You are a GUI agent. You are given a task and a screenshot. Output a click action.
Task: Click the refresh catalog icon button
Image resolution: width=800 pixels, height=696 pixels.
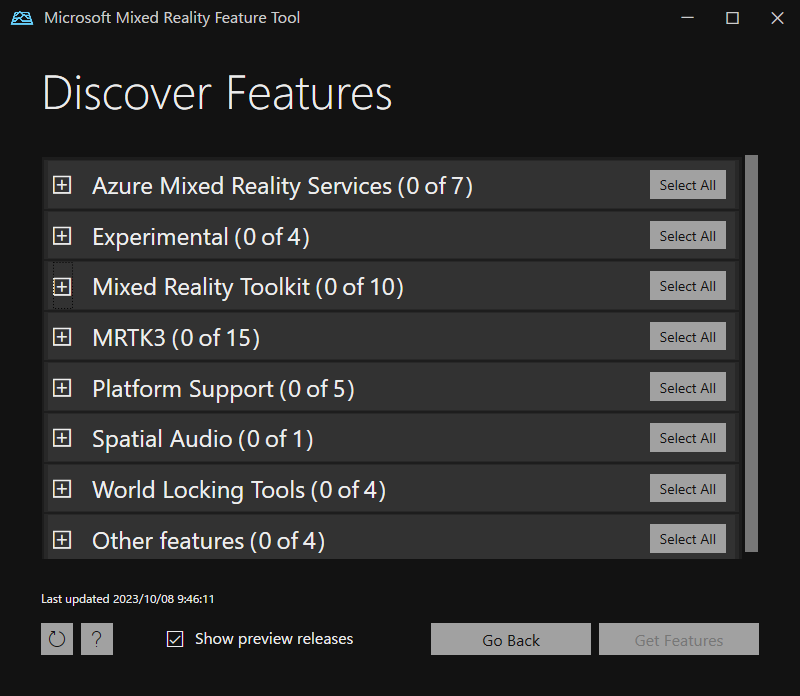(57, 639)
